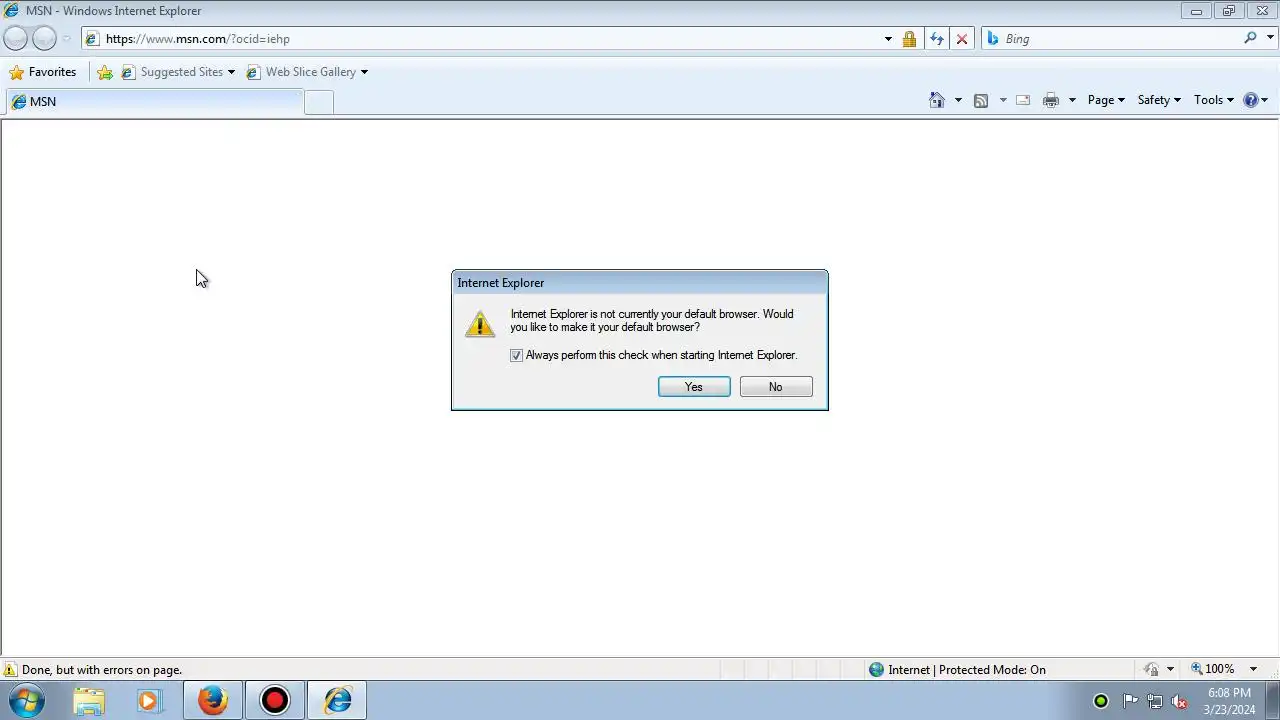This screenshot has height=720, width=1280.
Task: Open the Help question mark menu
Action: (x=1255, y=100)
